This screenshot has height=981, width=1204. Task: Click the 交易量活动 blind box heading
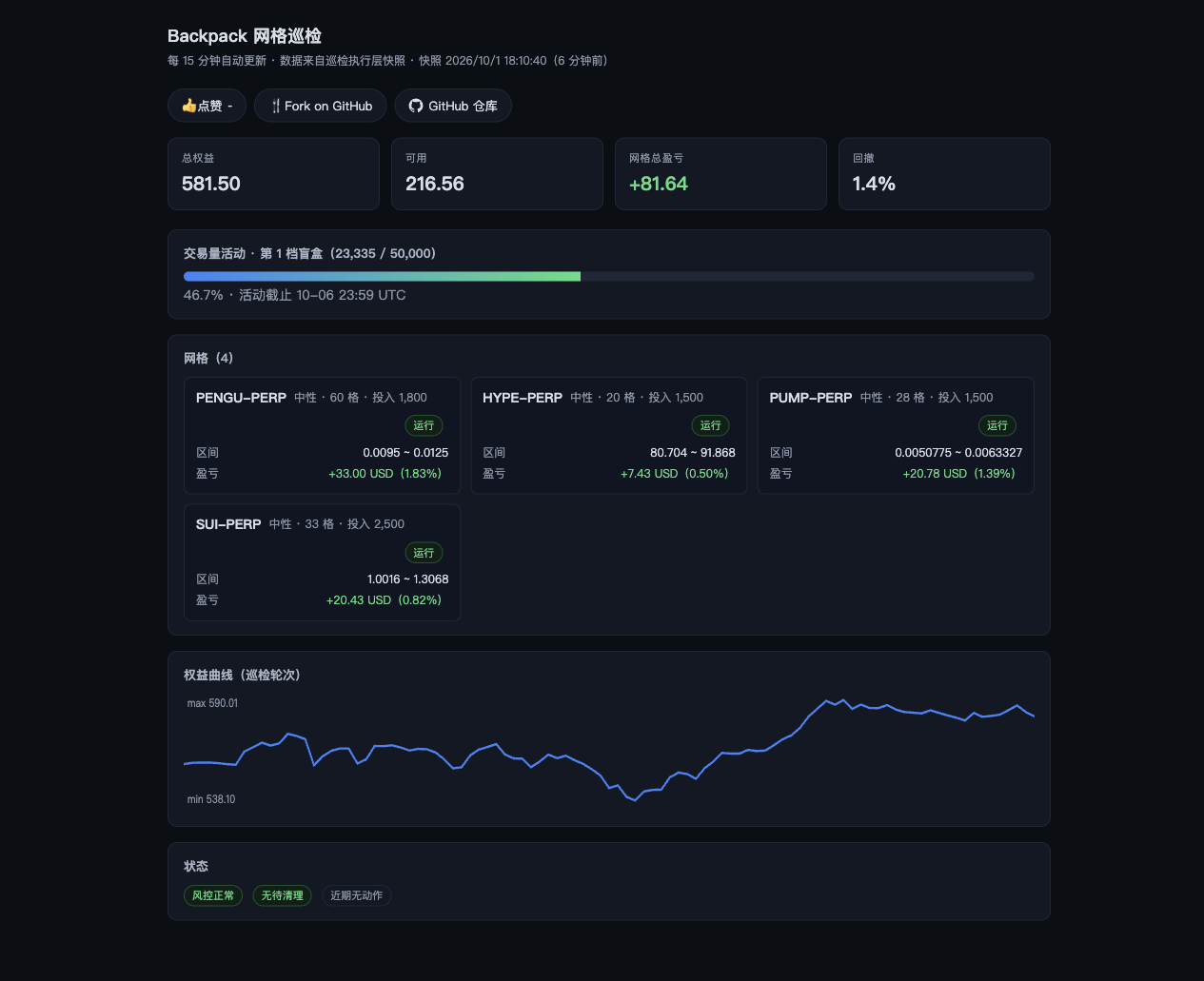(x=309, y=253)
